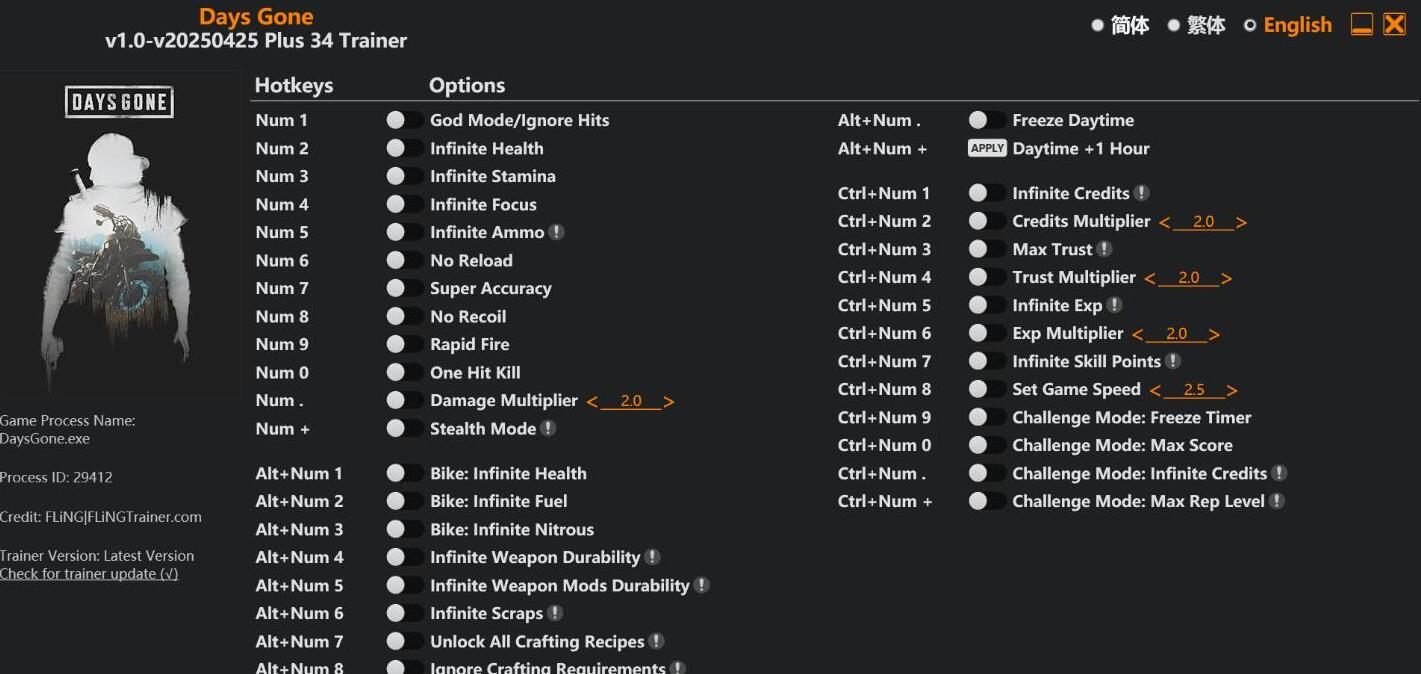Screen dimensions: 1421x674
Task: Click info icon next to Infinite Weapon Durability
Action: point(652,557)
